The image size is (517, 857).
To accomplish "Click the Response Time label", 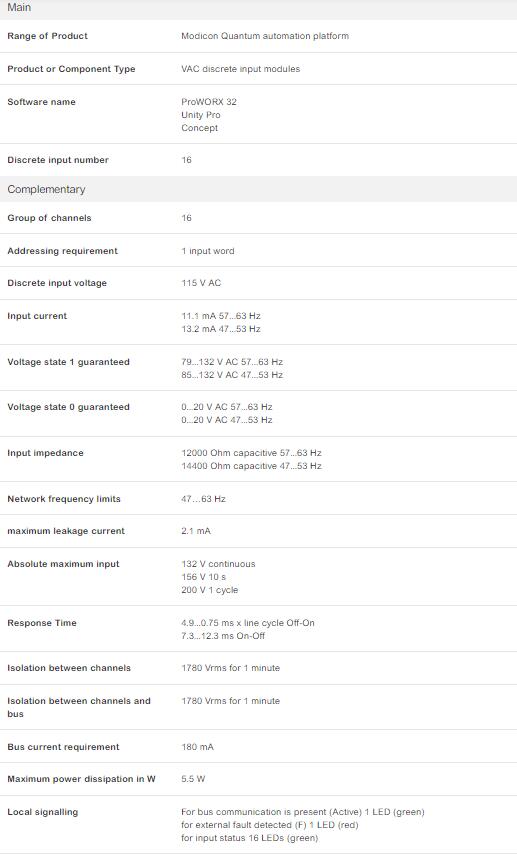I will click(x=42, y=623).
